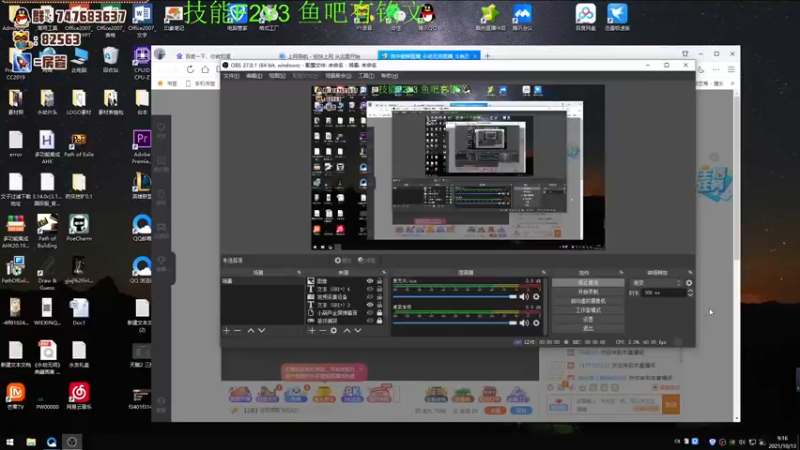Open Xunlei desktop icon at top right

(x=617, y=17)
